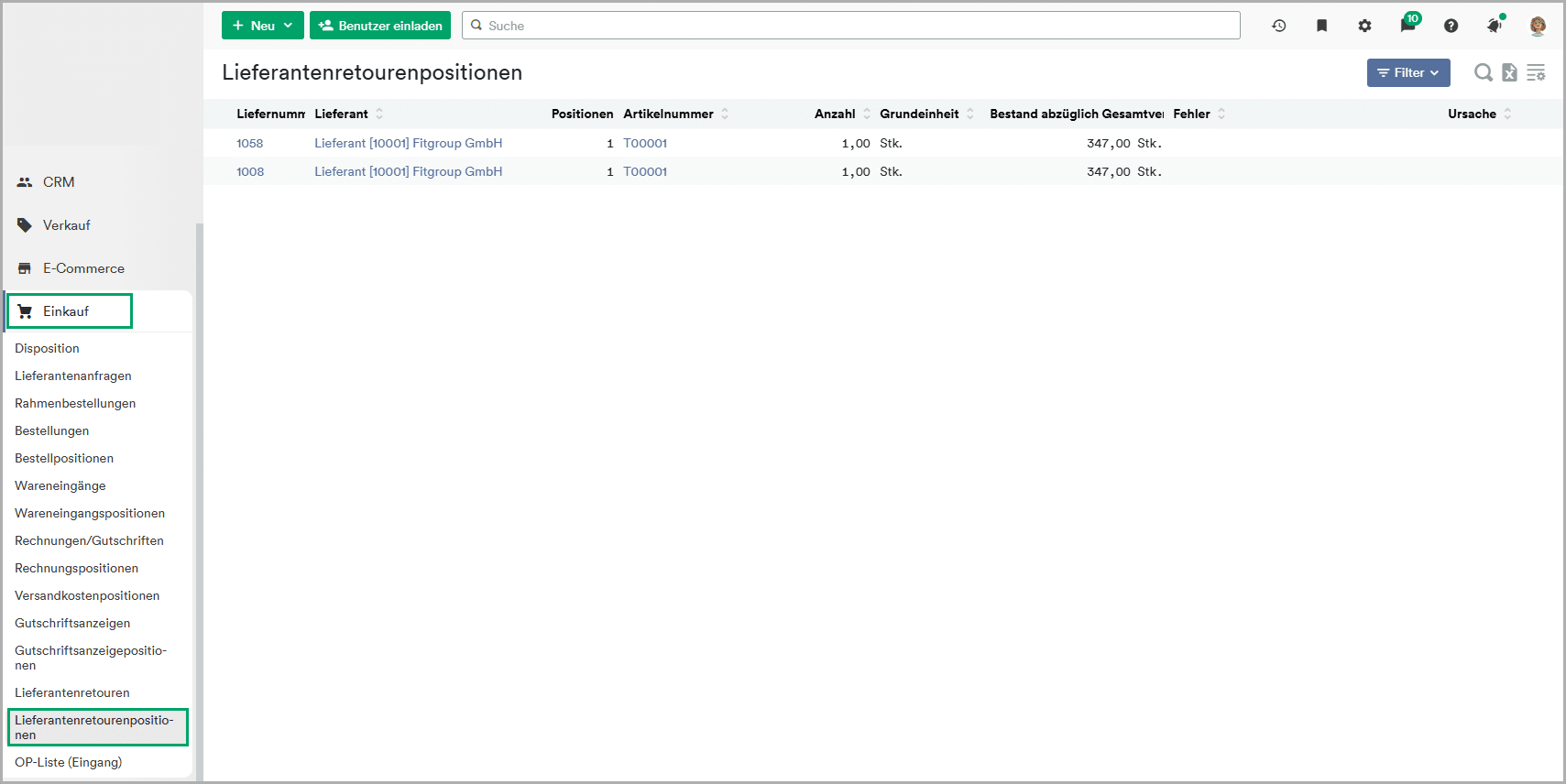Open delivery number 1058 link

coord(249,143)
